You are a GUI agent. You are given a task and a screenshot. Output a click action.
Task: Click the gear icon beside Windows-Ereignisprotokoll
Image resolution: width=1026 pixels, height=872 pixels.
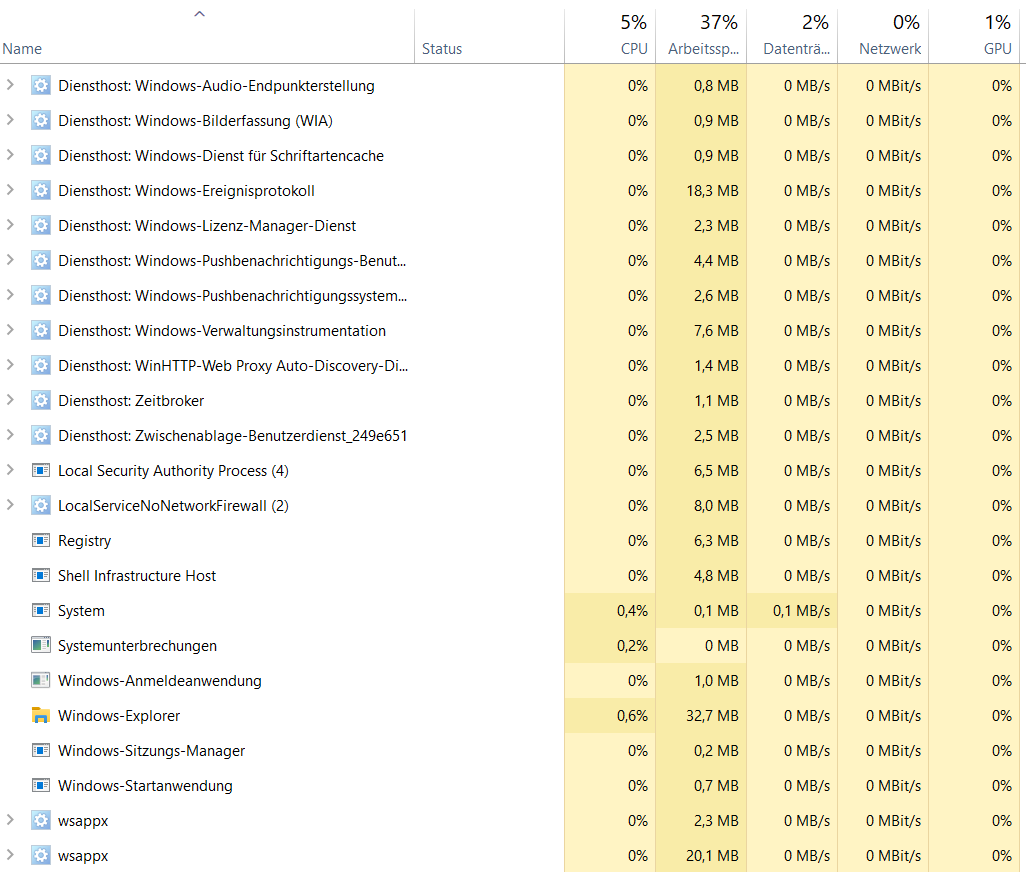41,190
